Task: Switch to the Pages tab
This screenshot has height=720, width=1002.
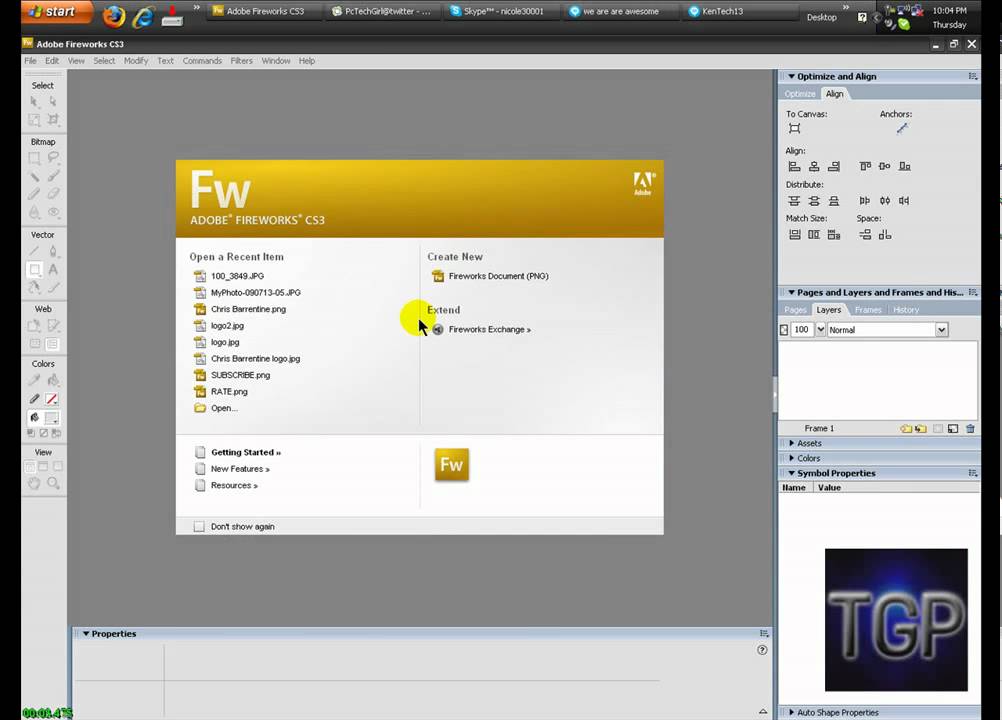Action: (795, 310)
